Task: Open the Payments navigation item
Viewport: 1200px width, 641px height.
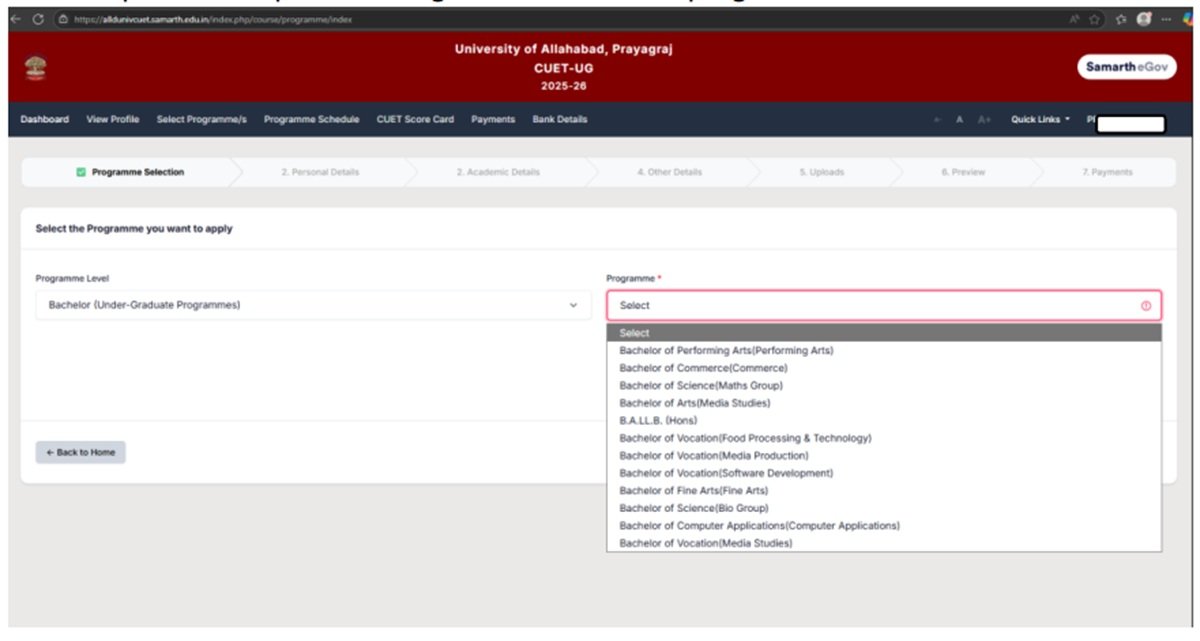Action: [493, 120]
